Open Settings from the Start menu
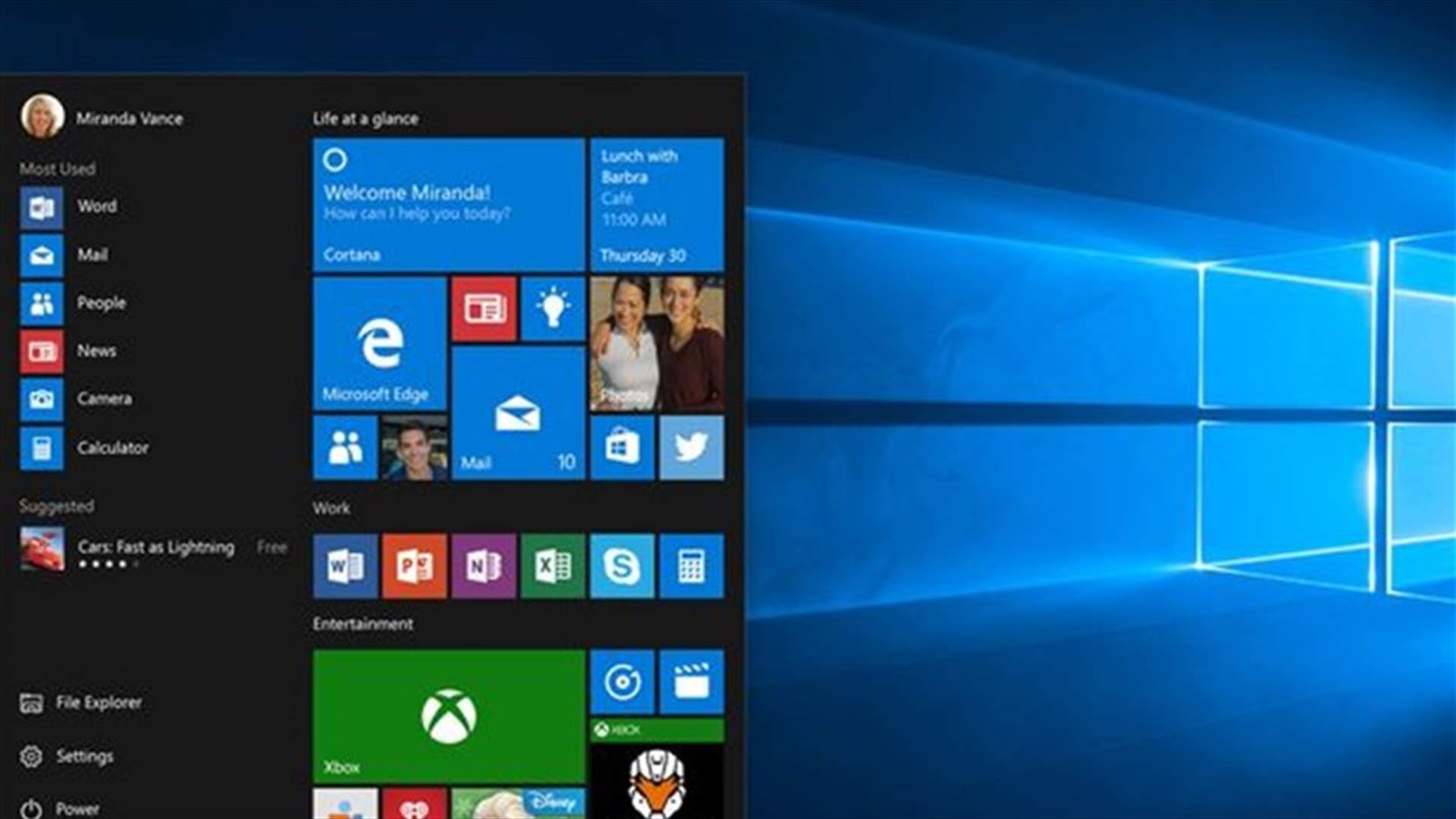Viewport: 1456px width, 819px height. click(67, 756)
